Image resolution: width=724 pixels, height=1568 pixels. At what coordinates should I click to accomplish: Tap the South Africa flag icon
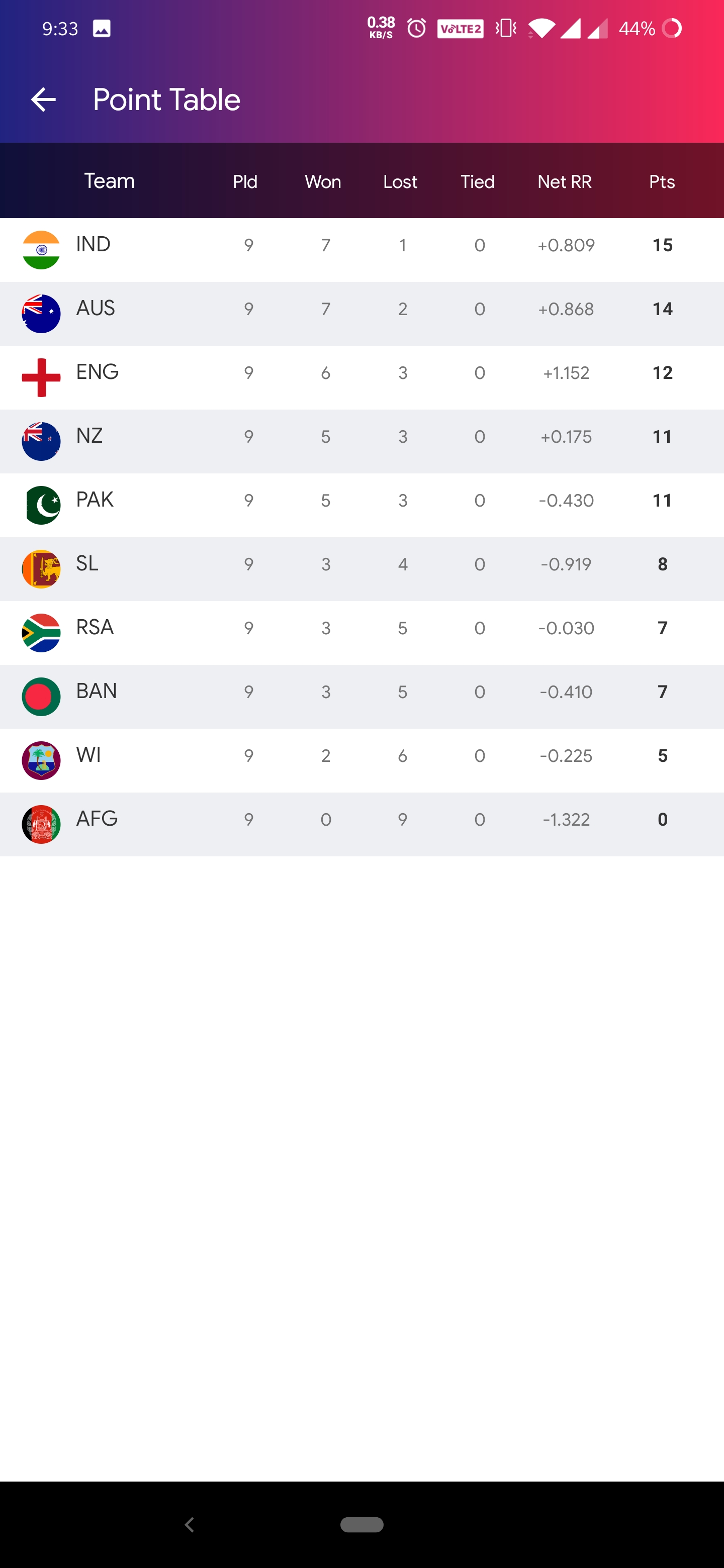tap(41, 633)
